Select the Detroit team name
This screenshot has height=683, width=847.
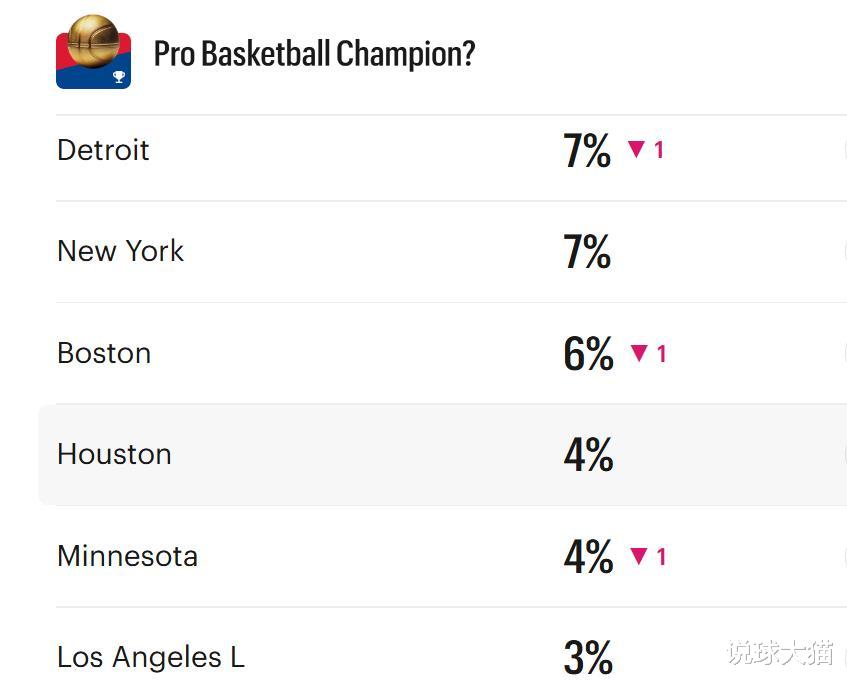click(x=103, y=150)
